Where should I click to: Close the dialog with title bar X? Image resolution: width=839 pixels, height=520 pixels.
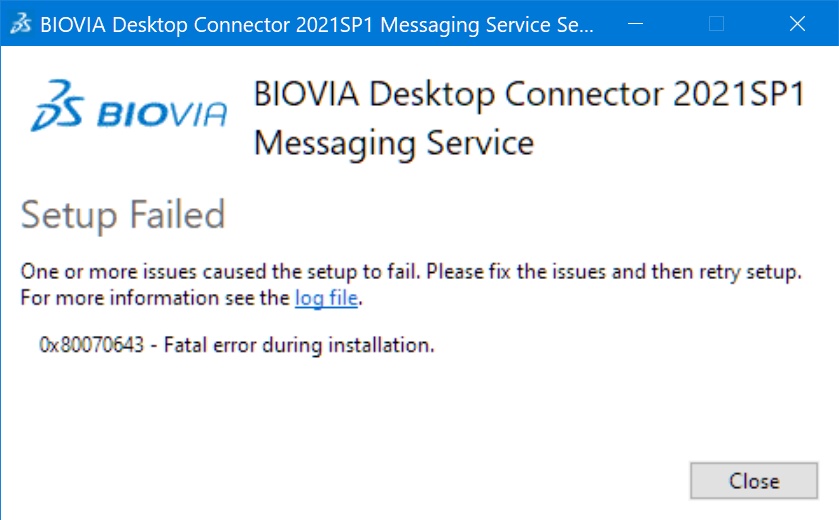pyautogui.click(x=797, y=25)
